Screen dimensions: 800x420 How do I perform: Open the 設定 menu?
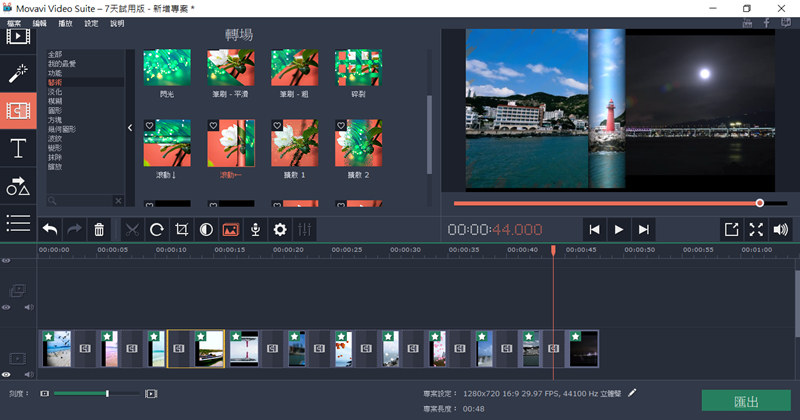click(x=91, y=22)
